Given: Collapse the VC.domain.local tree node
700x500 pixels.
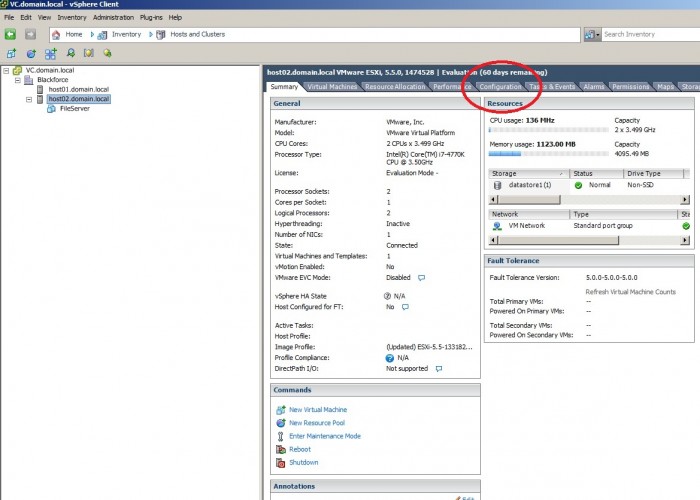Looking at the screenshot, I should [6, 71].
